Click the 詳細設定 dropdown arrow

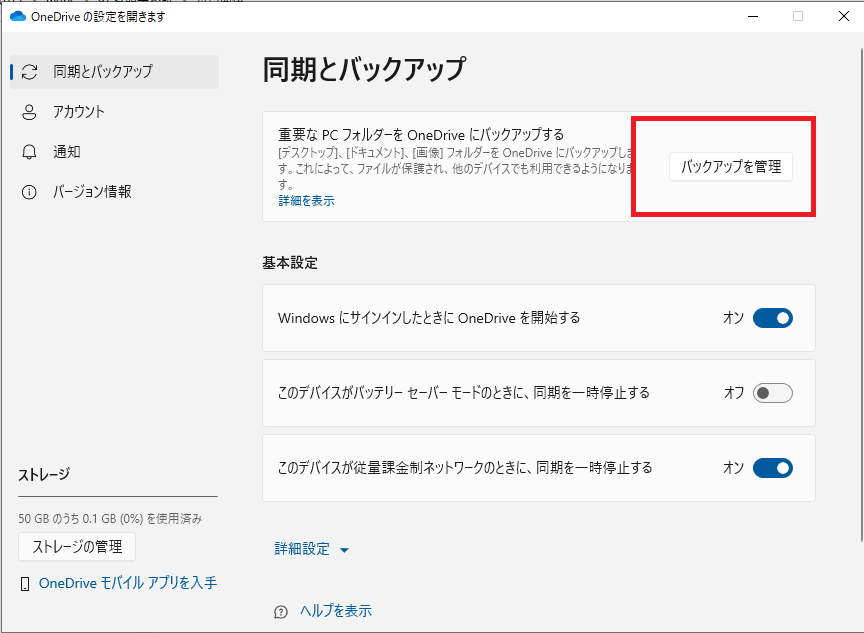tap(344, 550)
